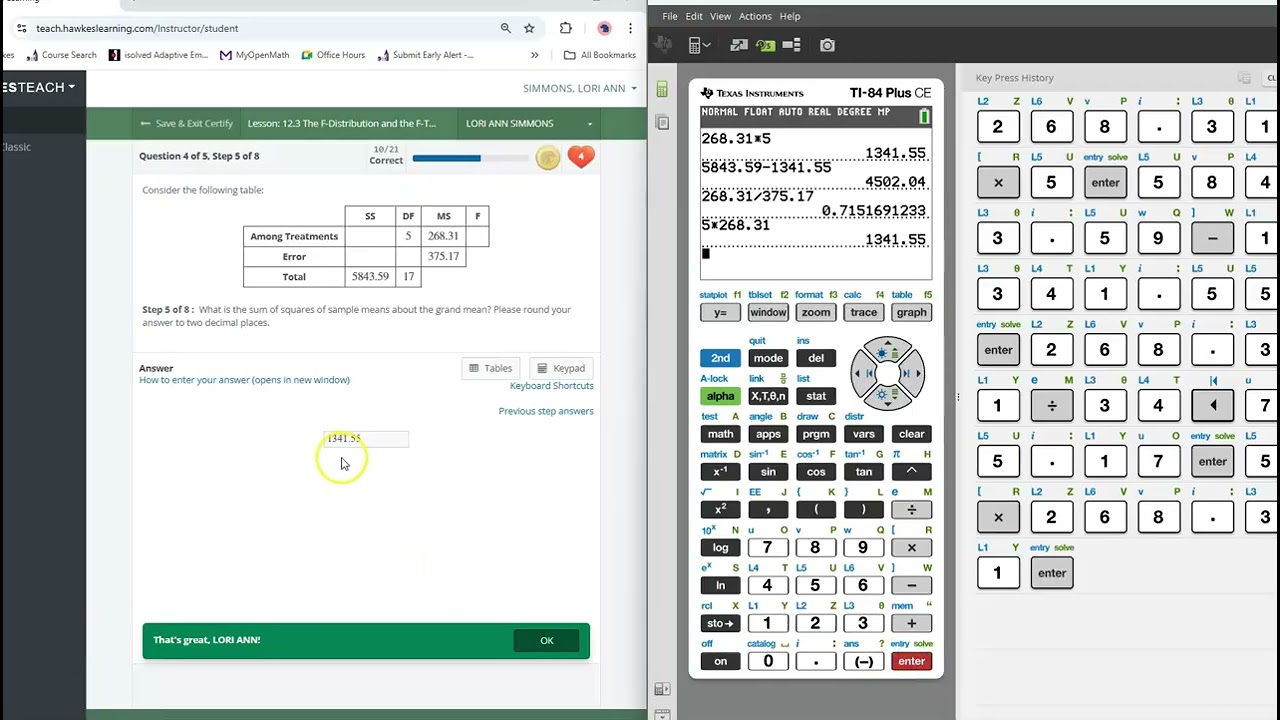Open the Edit menu in emulator
The height and width of the screenshot is (720, 1280).
694,16
